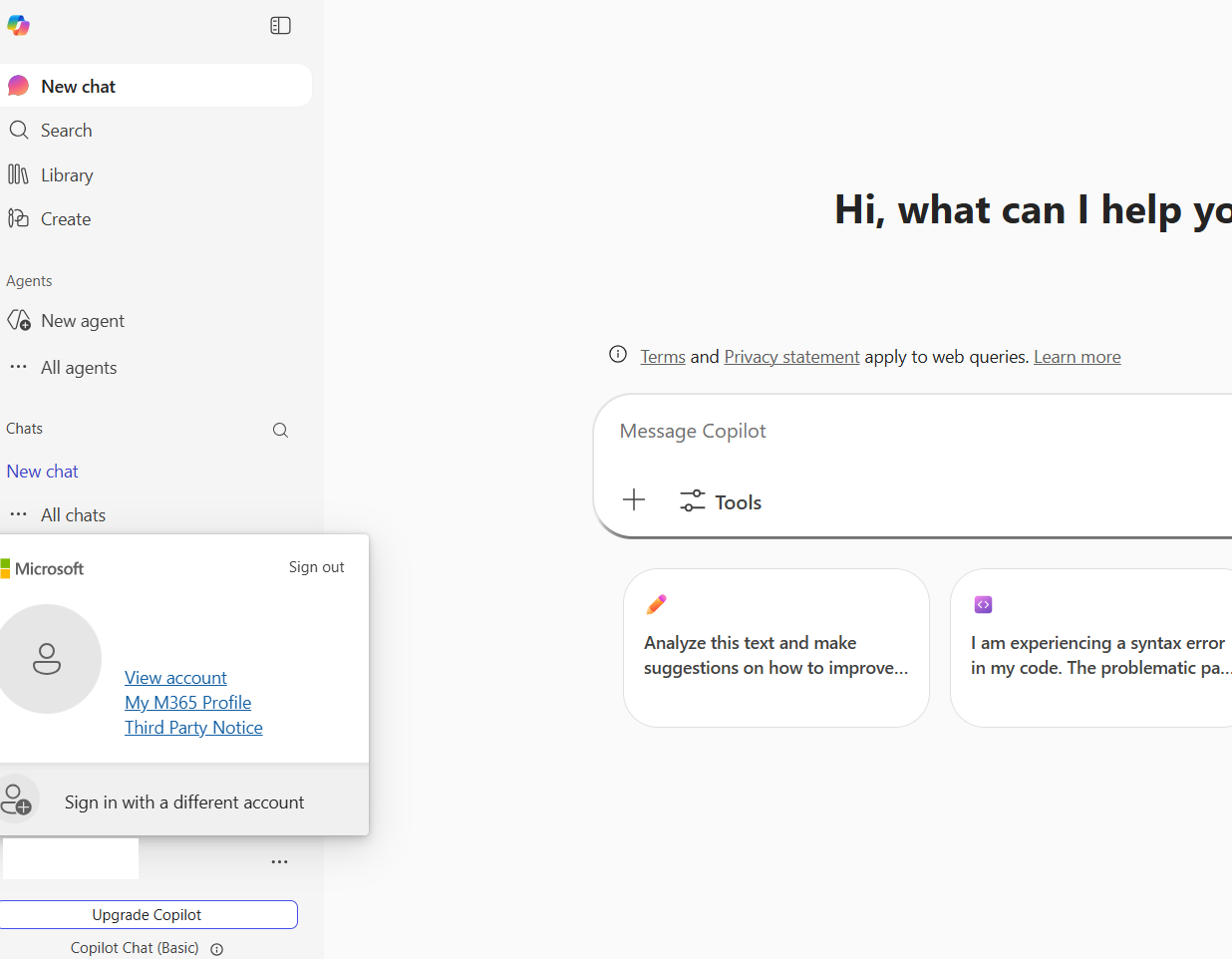
Task: Click the plus attach icon
Action: coord(634,500)
